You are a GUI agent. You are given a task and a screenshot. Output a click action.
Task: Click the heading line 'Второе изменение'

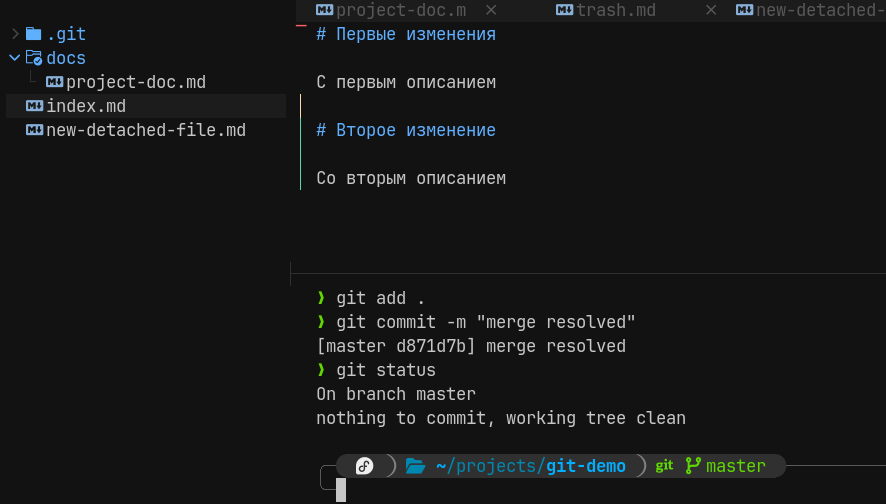406,130
